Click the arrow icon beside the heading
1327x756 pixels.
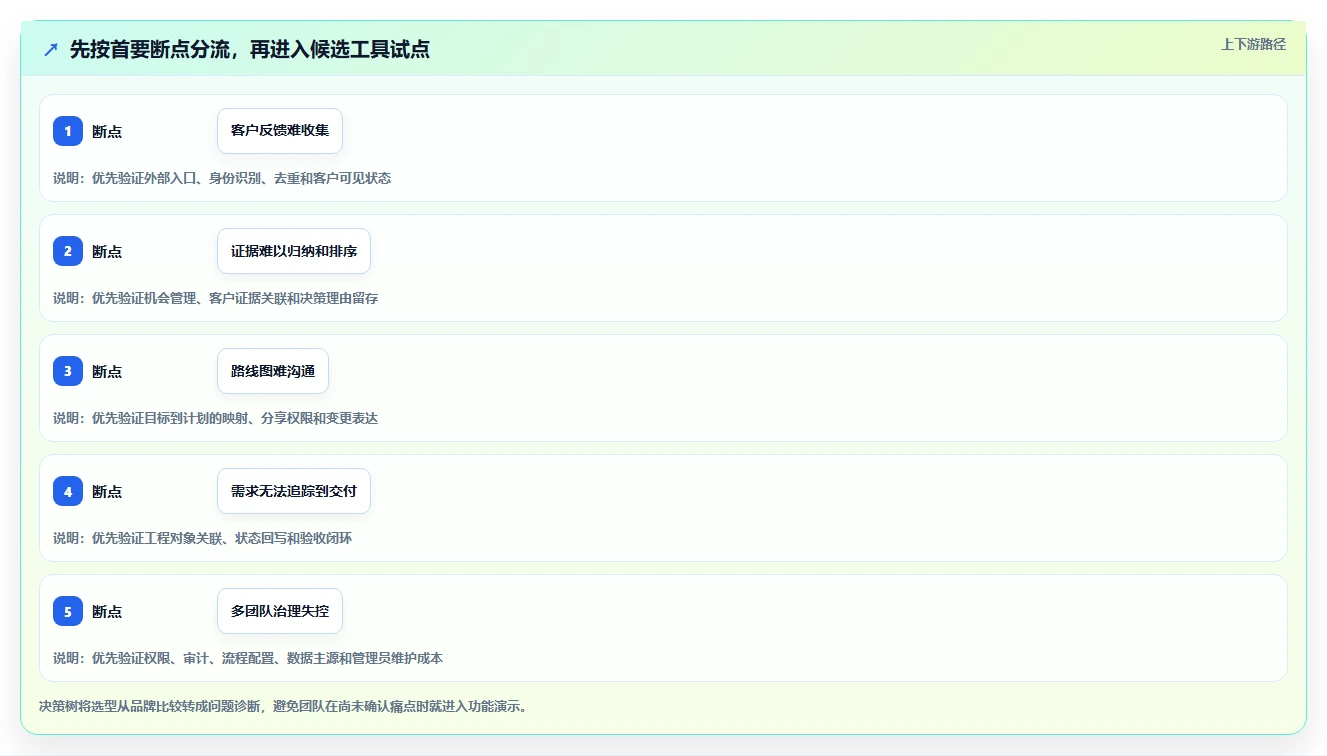tap(51, 49)
